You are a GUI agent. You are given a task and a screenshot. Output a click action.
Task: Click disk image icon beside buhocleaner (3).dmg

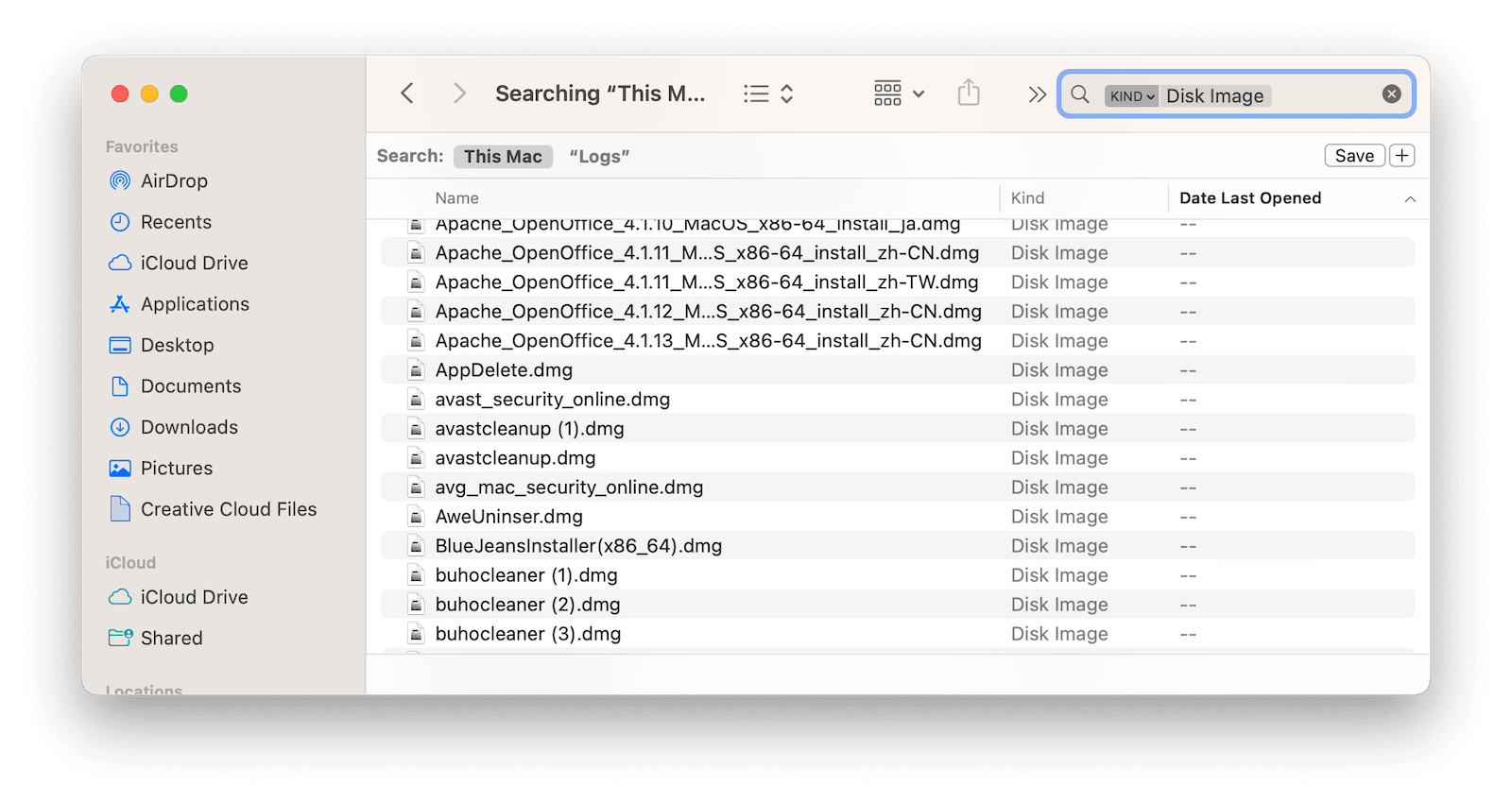click(x=416, y=634)
